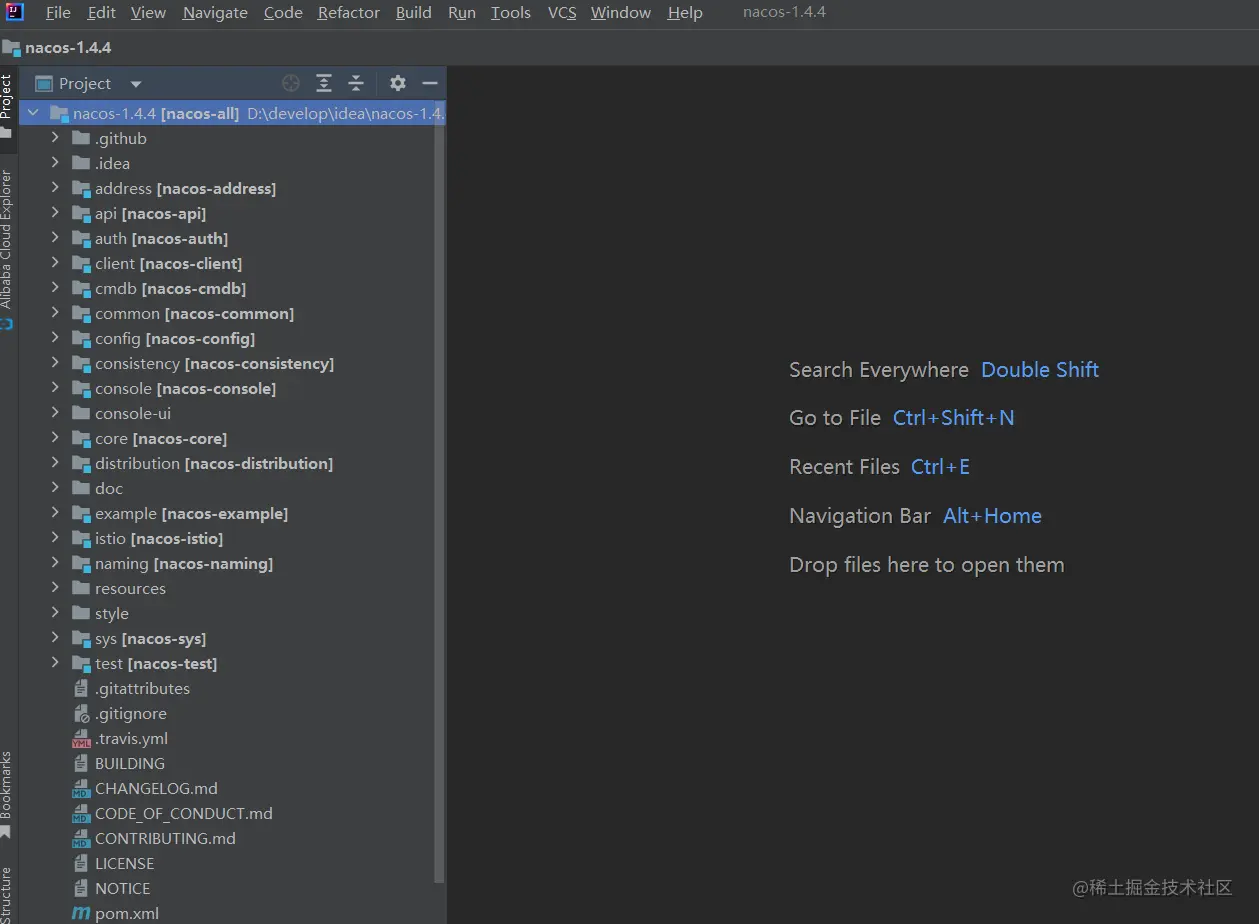Click the nacos-1.4.4 breadcrumb folder icon
This screenshot has width=1259, height=924.
click(x=11, y=47)
